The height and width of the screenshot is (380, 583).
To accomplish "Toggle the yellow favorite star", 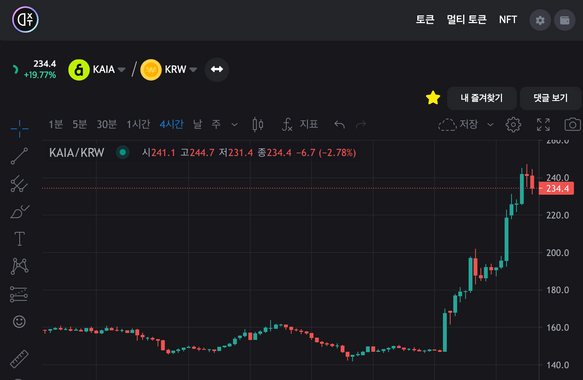I will click(433, 98).
